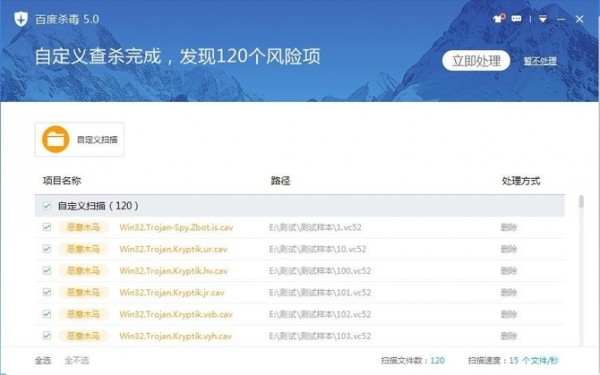
Task: Click the 百度杀毒 5.0 title text
Action: [x=67, y=19]
